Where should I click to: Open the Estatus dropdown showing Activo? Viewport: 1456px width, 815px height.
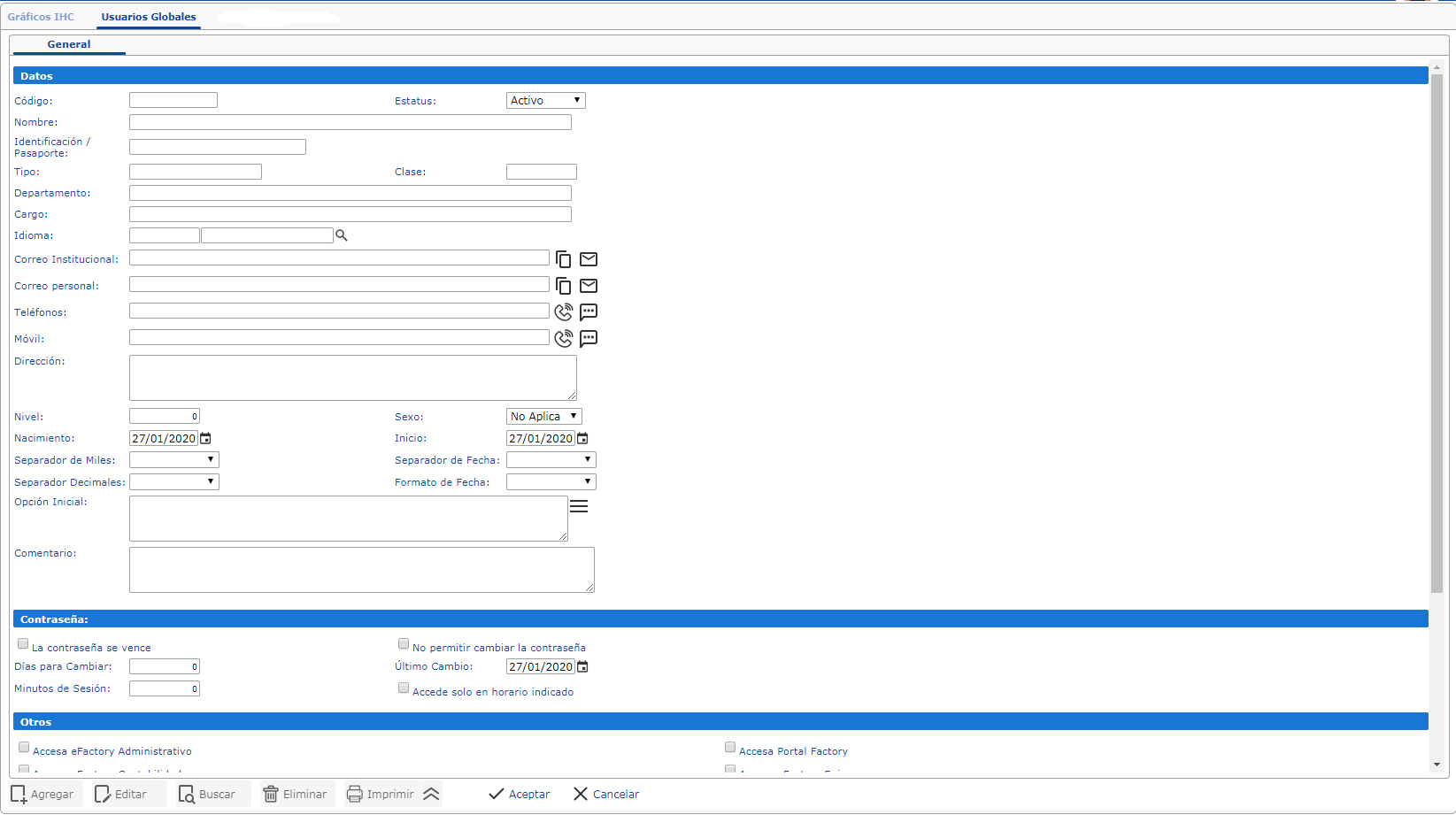coord(545,101)
